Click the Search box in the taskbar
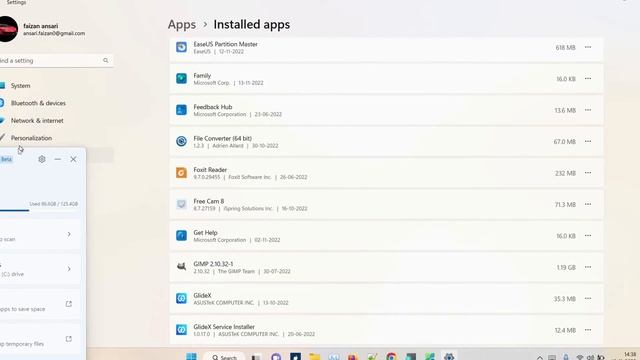 [224, 357]
